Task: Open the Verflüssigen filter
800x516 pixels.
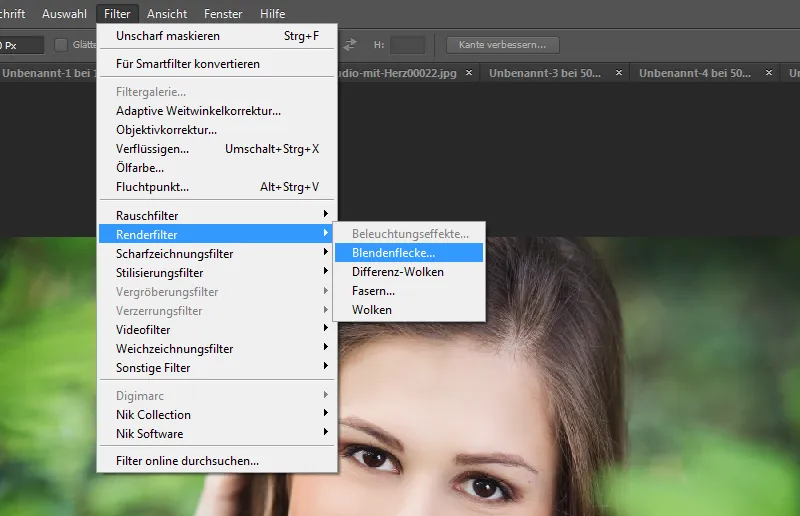Action: [x=217, y=149]
